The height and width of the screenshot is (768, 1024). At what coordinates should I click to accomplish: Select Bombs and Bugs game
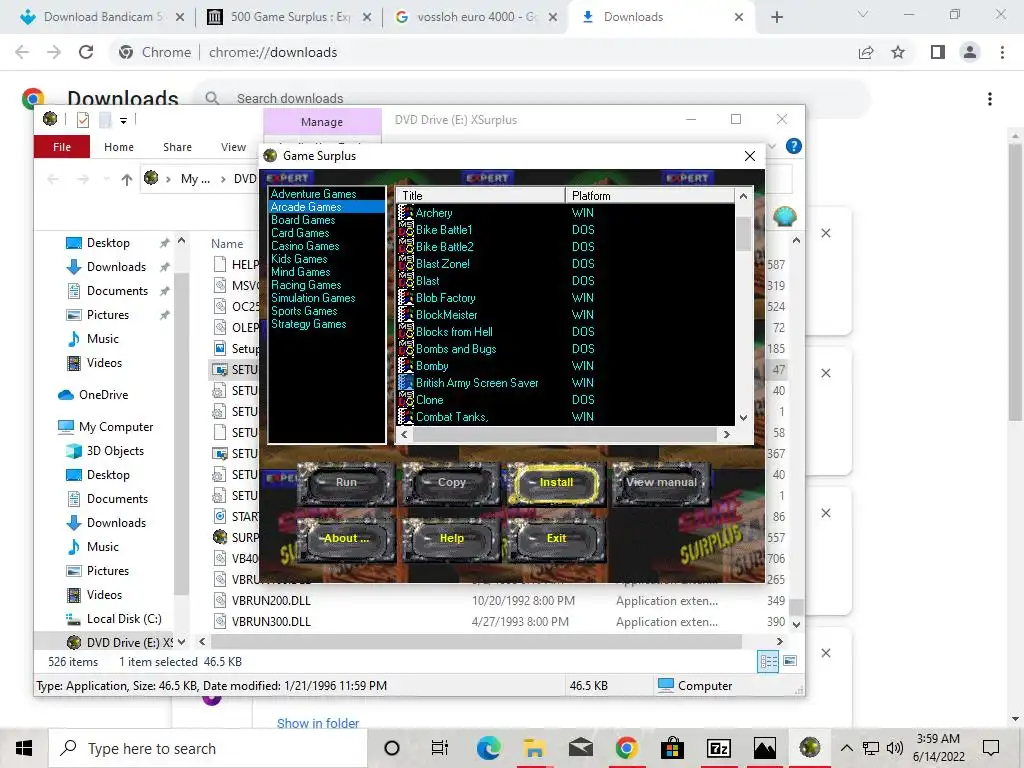(456, 349)
